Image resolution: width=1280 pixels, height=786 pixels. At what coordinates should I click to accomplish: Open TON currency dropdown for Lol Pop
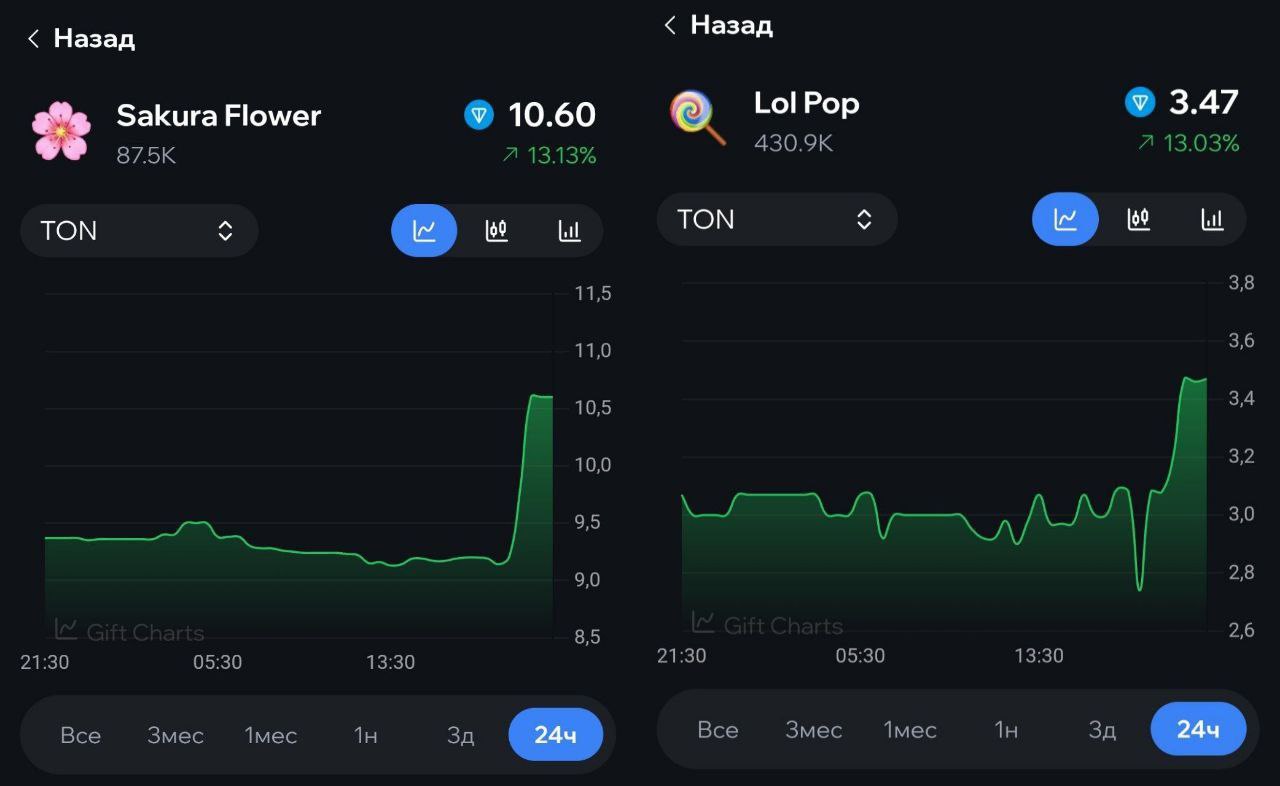777,219
